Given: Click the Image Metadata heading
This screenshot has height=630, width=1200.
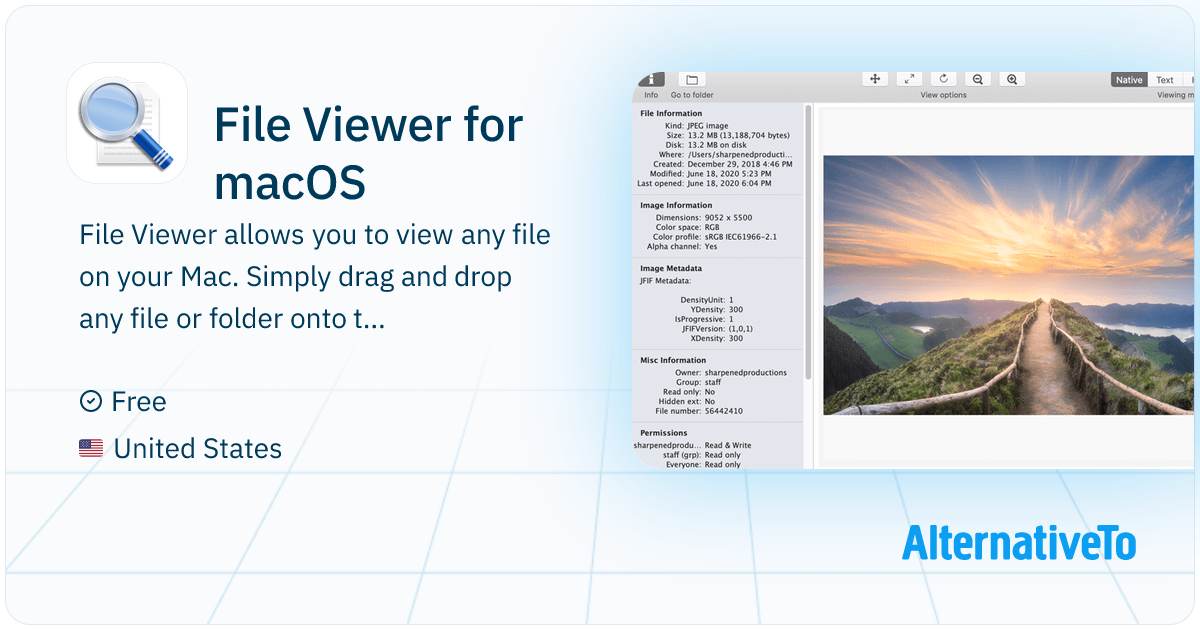Looking at the screenshot, I should coord(671,268).
